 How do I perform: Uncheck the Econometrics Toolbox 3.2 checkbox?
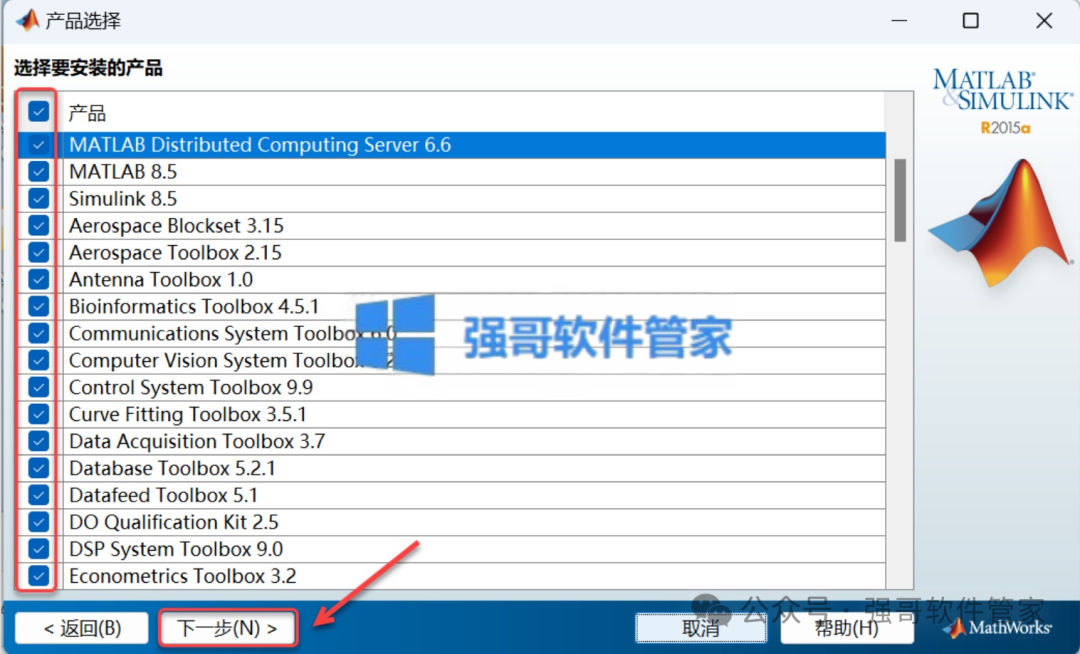point(39,576)
